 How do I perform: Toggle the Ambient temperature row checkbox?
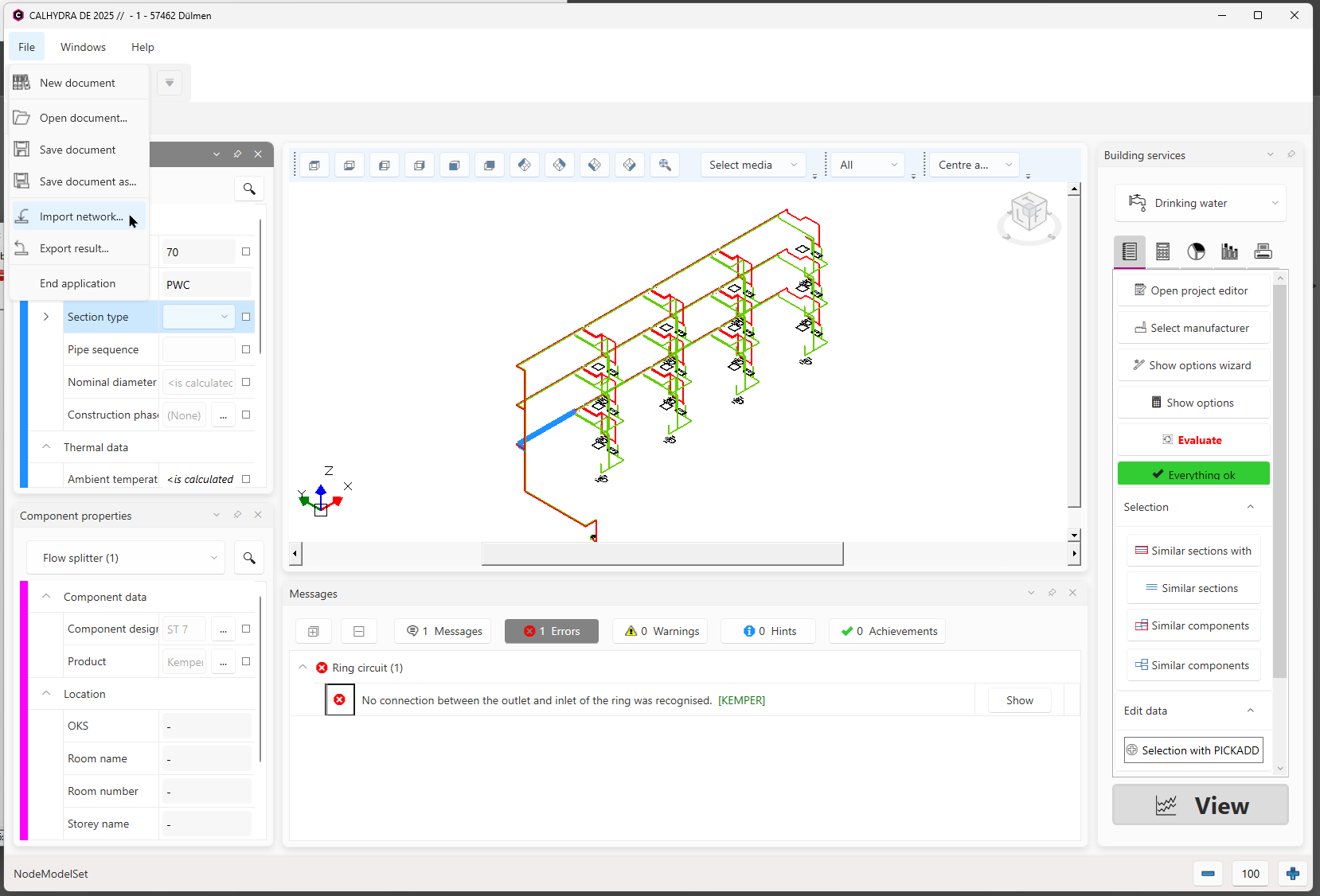click(246, 479)
